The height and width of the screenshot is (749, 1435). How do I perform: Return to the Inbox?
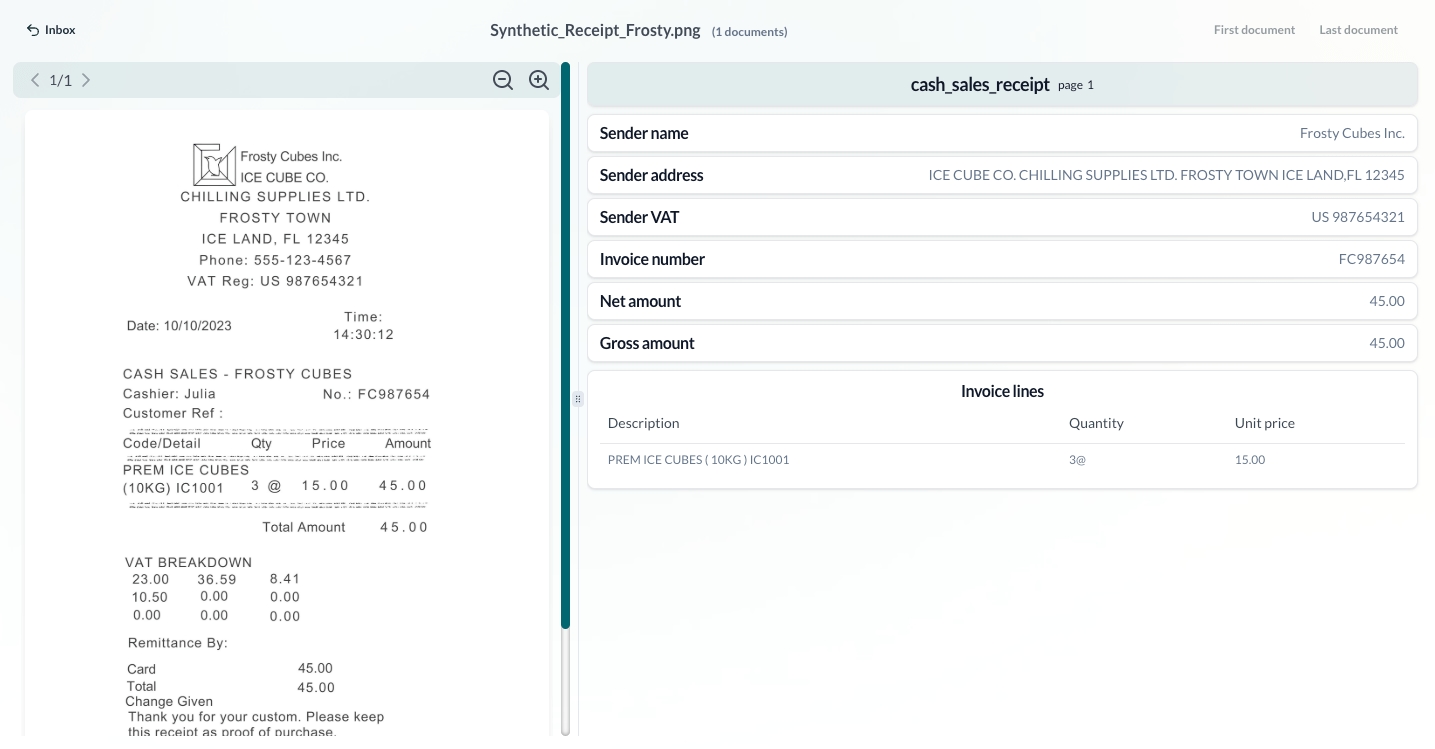point(60,30)
